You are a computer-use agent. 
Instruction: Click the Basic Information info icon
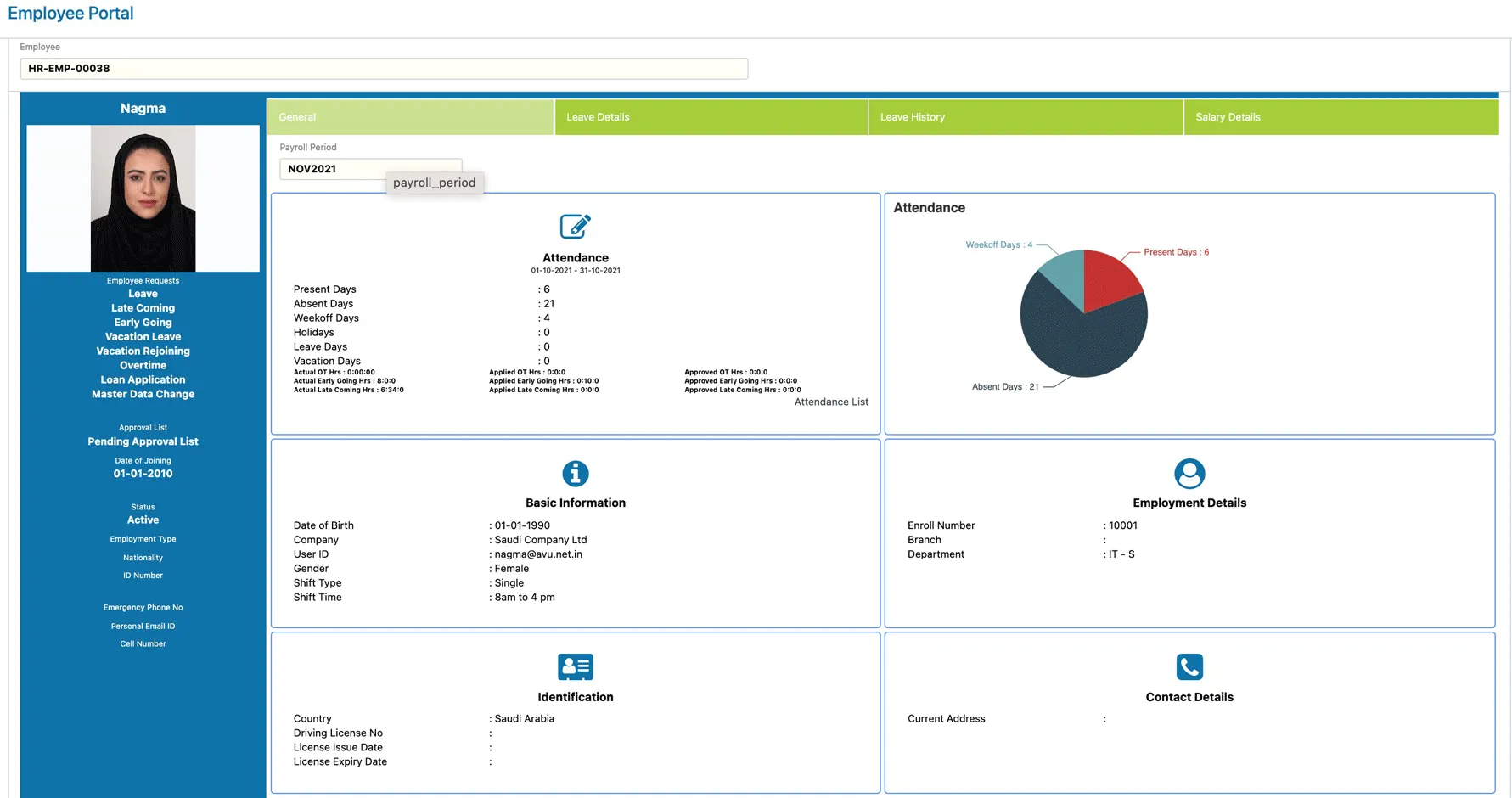click(575, 474)
